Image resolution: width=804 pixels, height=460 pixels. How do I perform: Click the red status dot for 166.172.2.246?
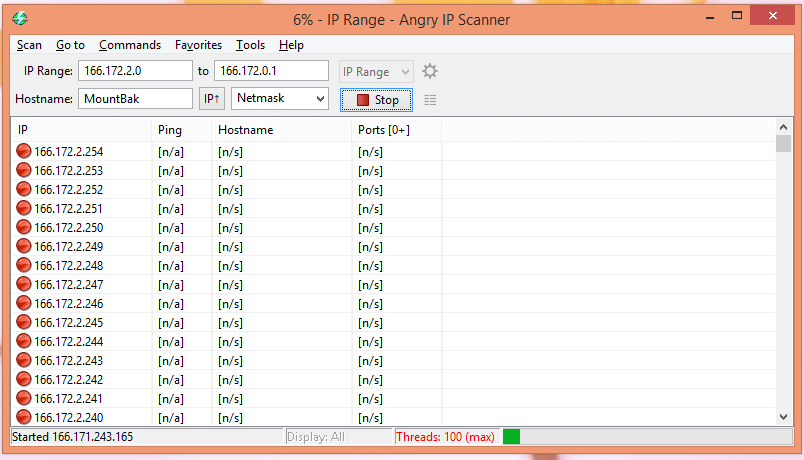pos(24,303)
